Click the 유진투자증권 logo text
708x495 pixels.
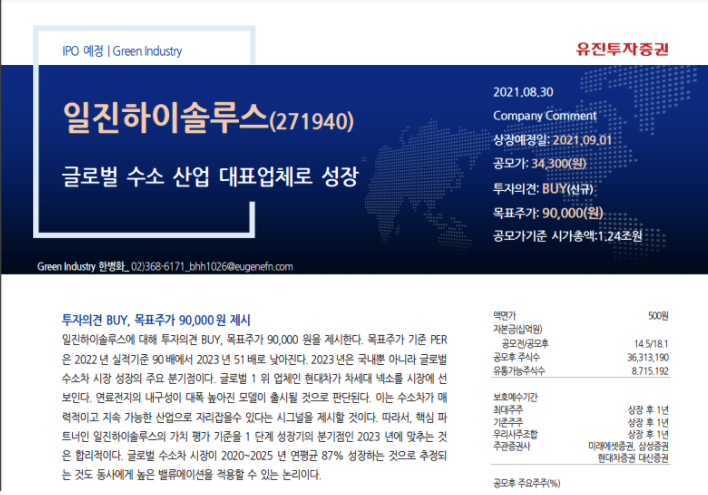click(622, 49)
